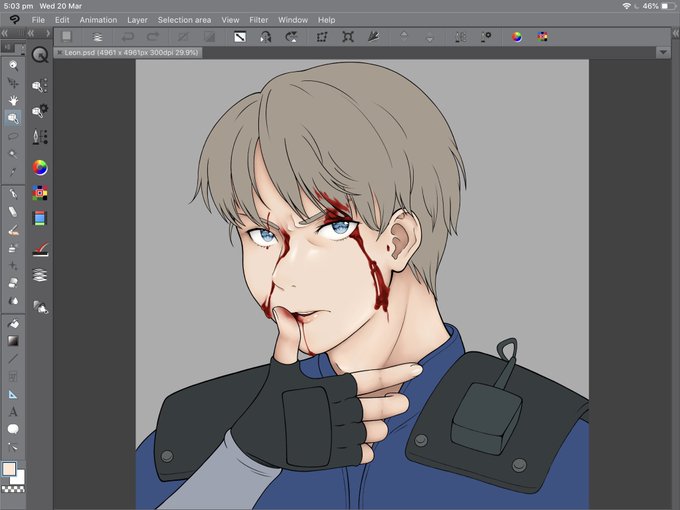Viewport: 680px width, 510px height.
Task: Open the View menu
Action: click(230, 20)
